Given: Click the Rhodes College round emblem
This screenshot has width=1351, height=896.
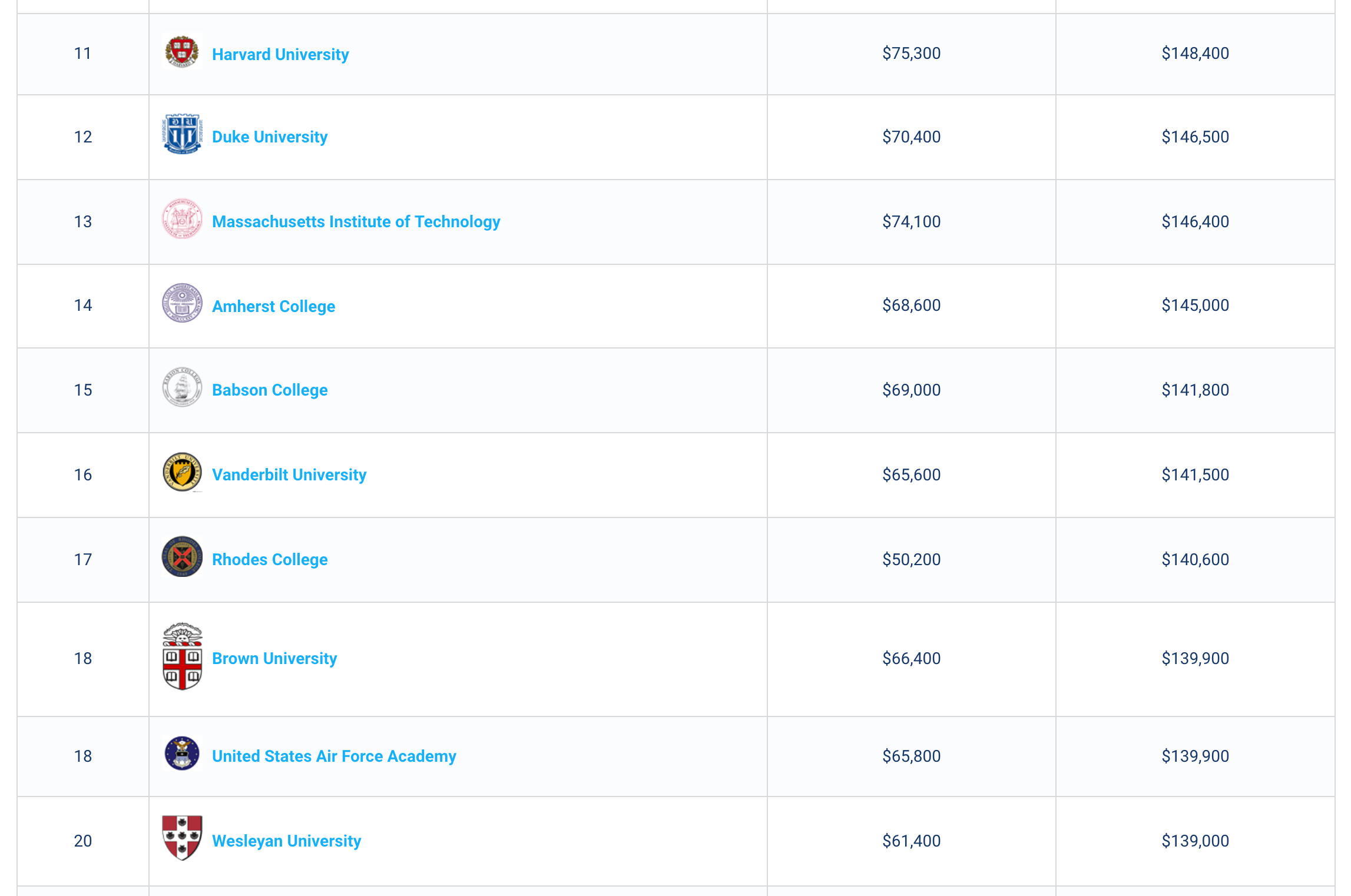Looking at the screenshot, I should 182,556.
